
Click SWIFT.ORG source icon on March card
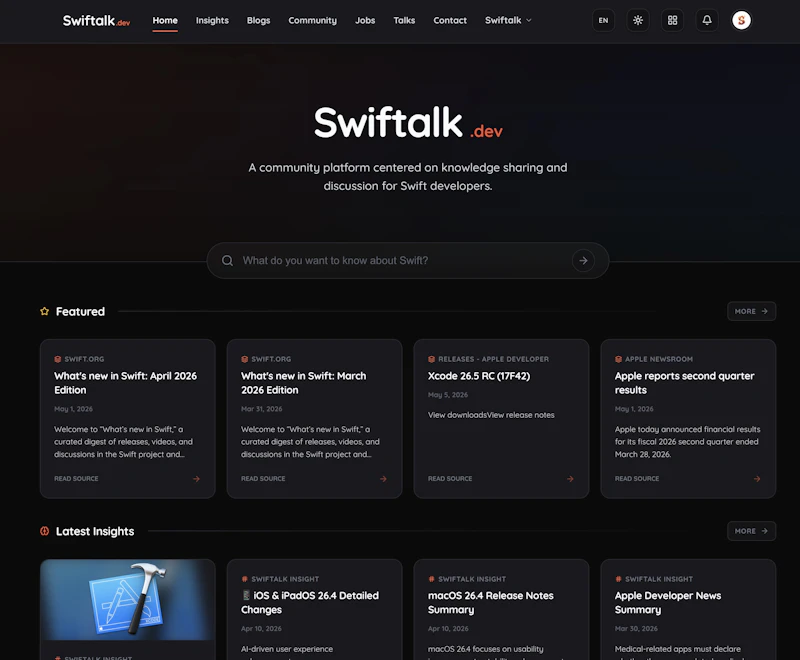pos(244,359)
